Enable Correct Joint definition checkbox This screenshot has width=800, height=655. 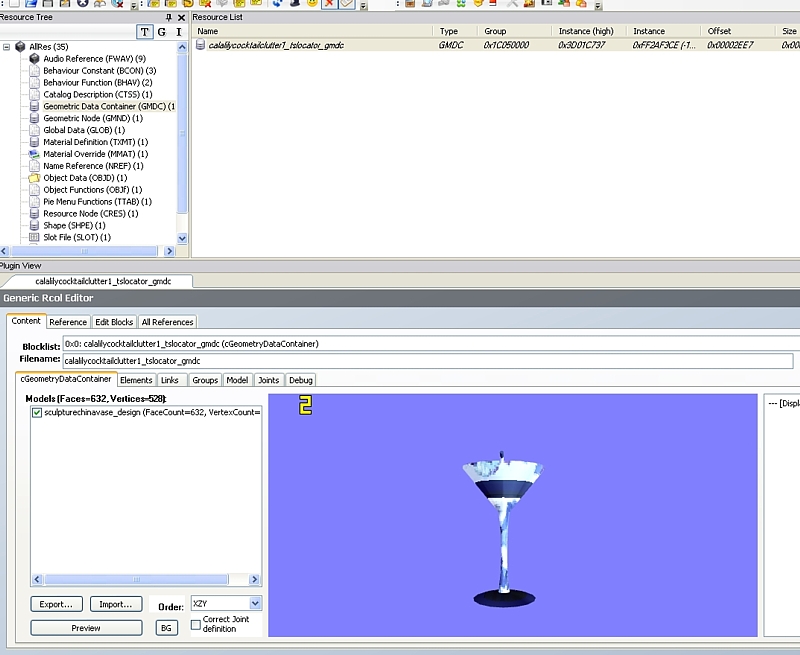(x=196, y=625)
